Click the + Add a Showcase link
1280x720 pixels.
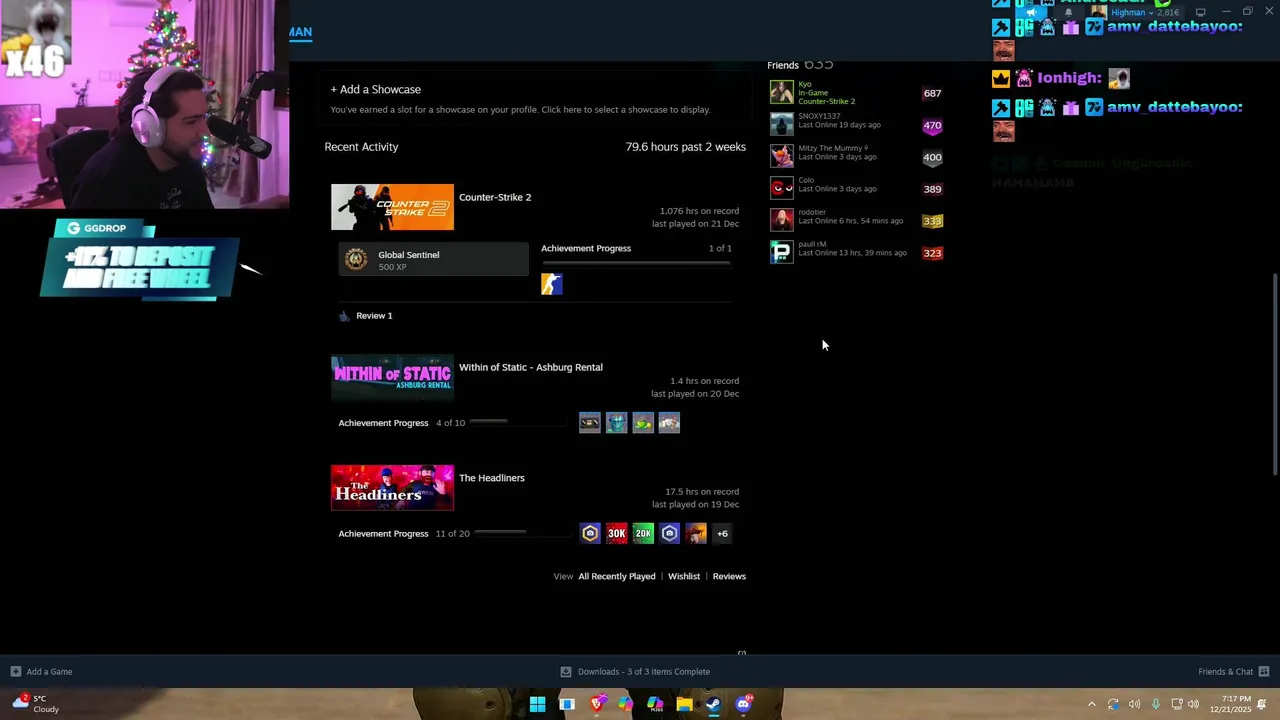point(376,89)
